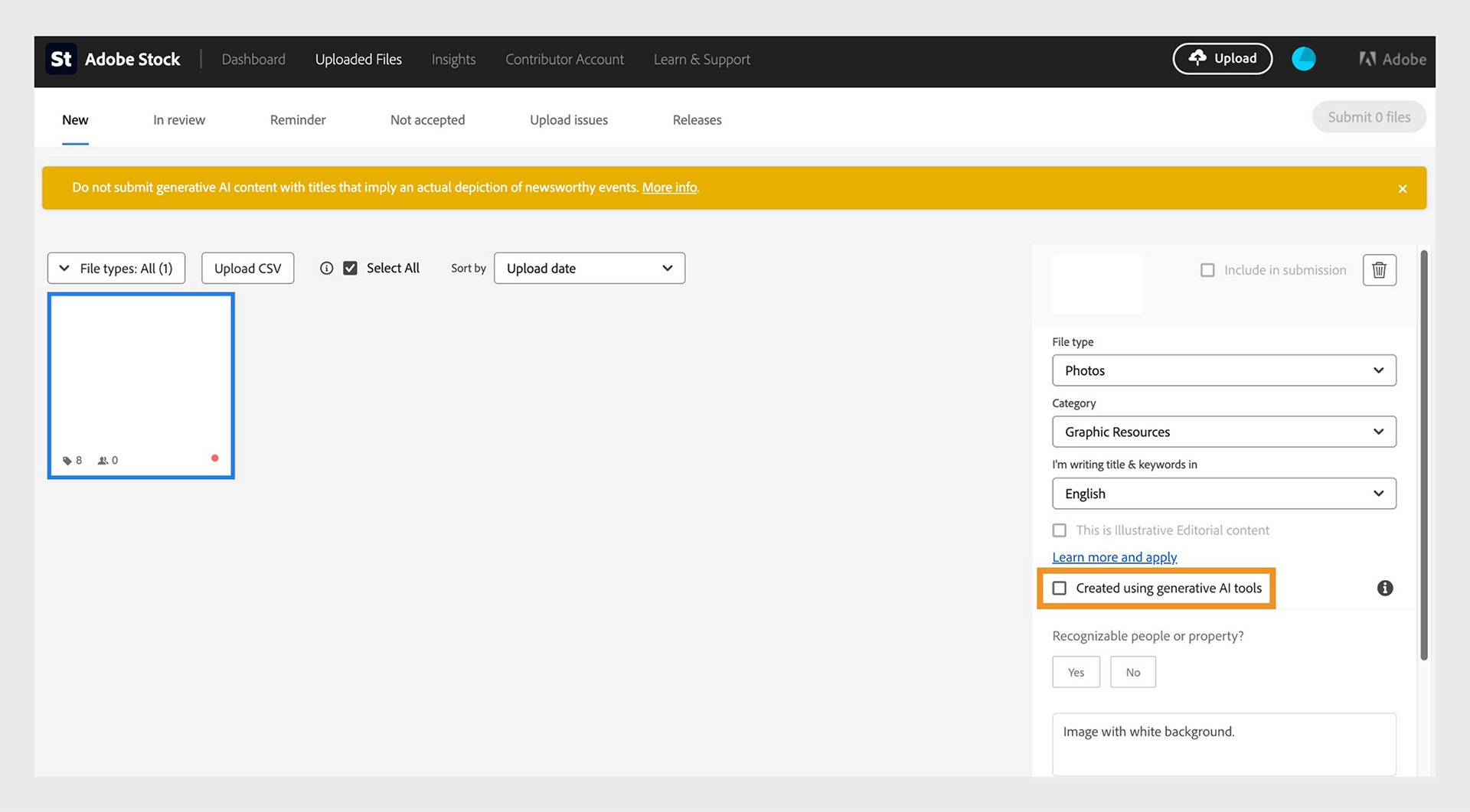The image size is (1470, 812).
Task: Toggle the Select All checkbox
Action: pyautogui.click(x=350, y=269)
